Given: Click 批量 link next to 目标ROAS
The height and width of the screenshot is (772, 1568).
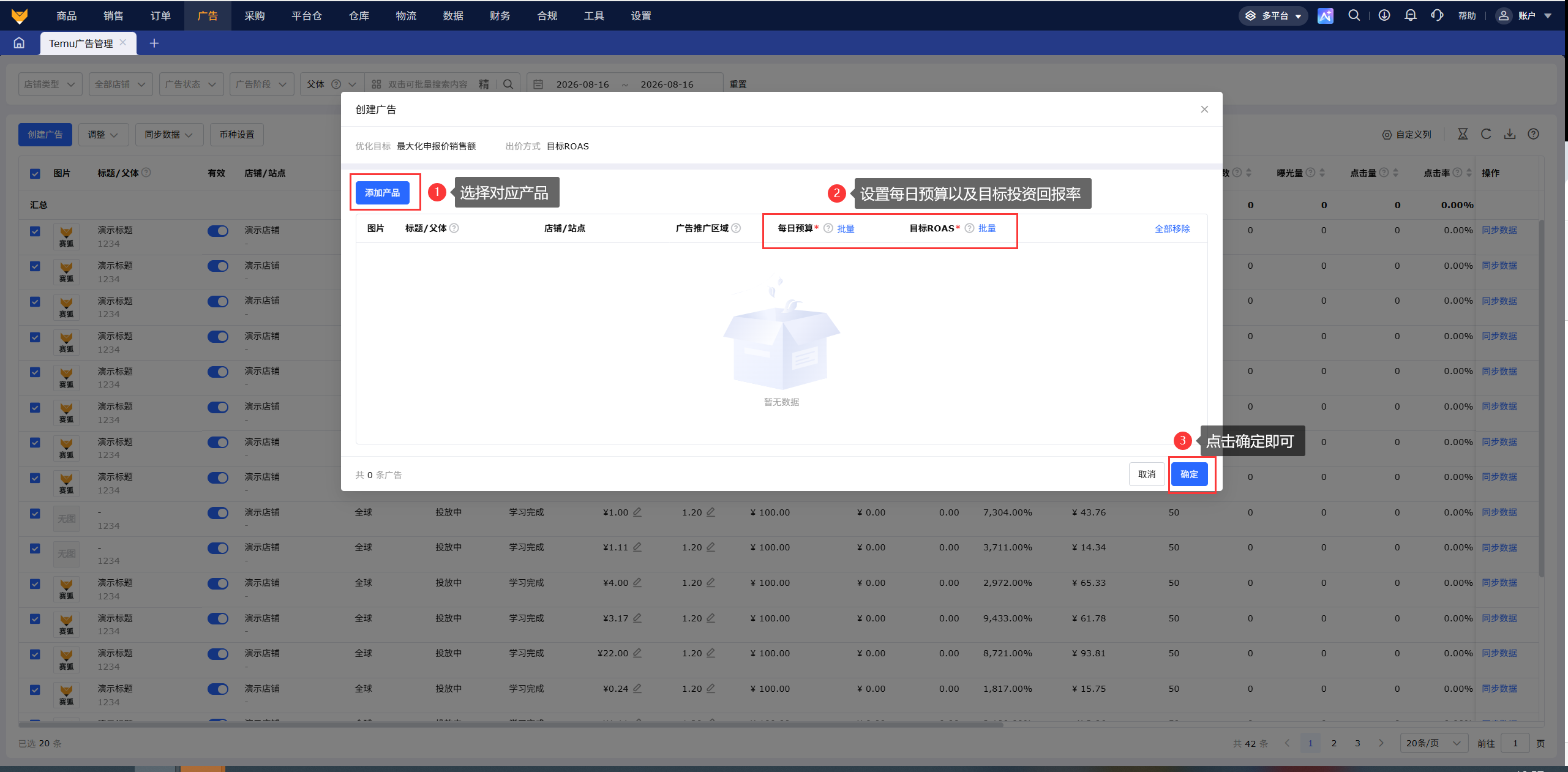Looking at the screenshot, I should [987, 228].
